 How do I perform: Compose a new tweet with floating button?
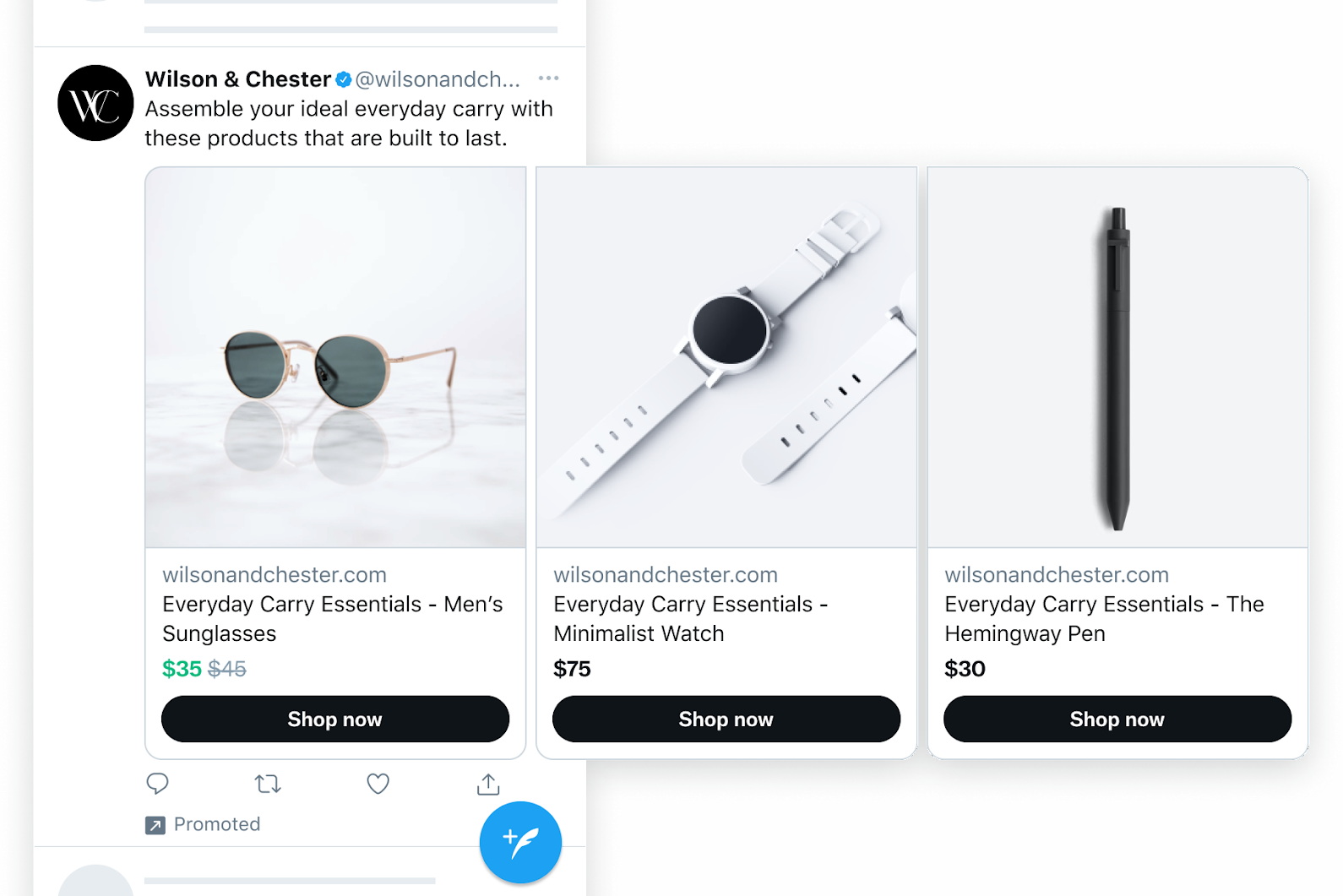click(x=520, y=842)
